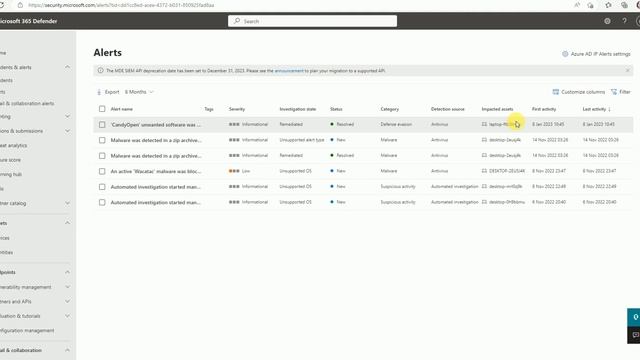Open the browser collections icon
This screenshot has width=640, height=360.
coord(624,5)
